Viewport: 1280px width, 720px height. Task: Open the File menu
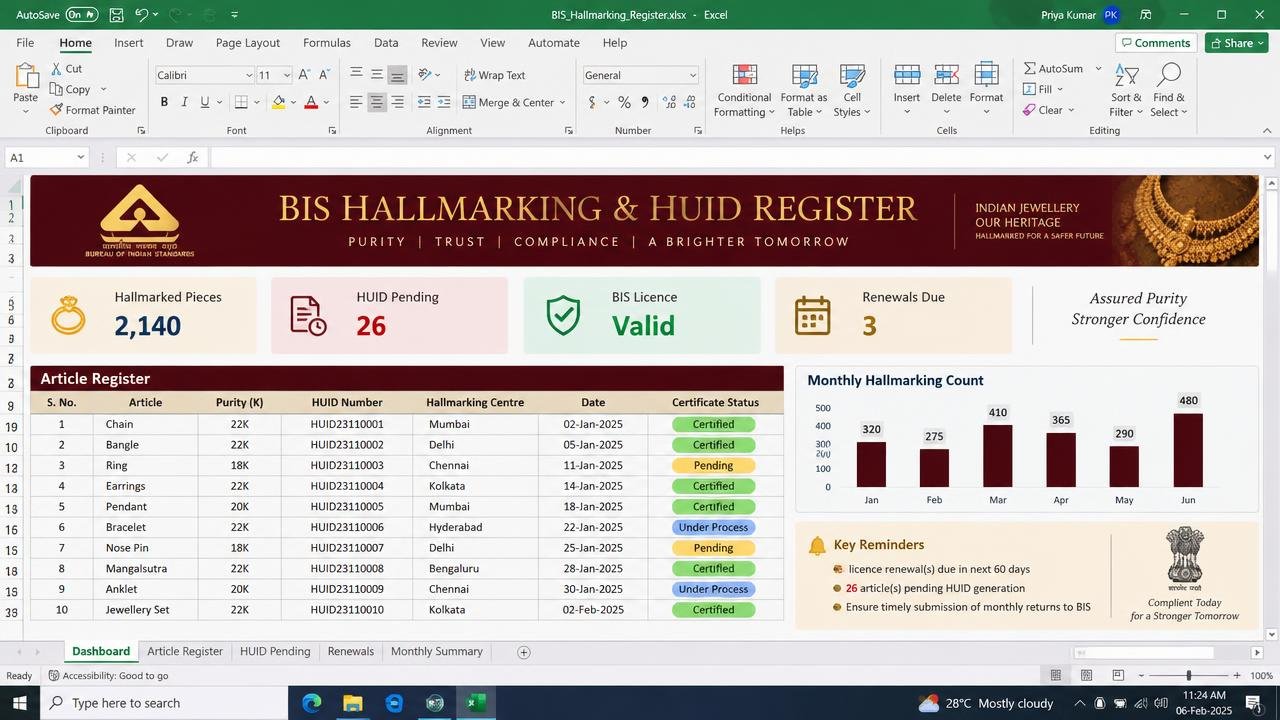[25, 43]
